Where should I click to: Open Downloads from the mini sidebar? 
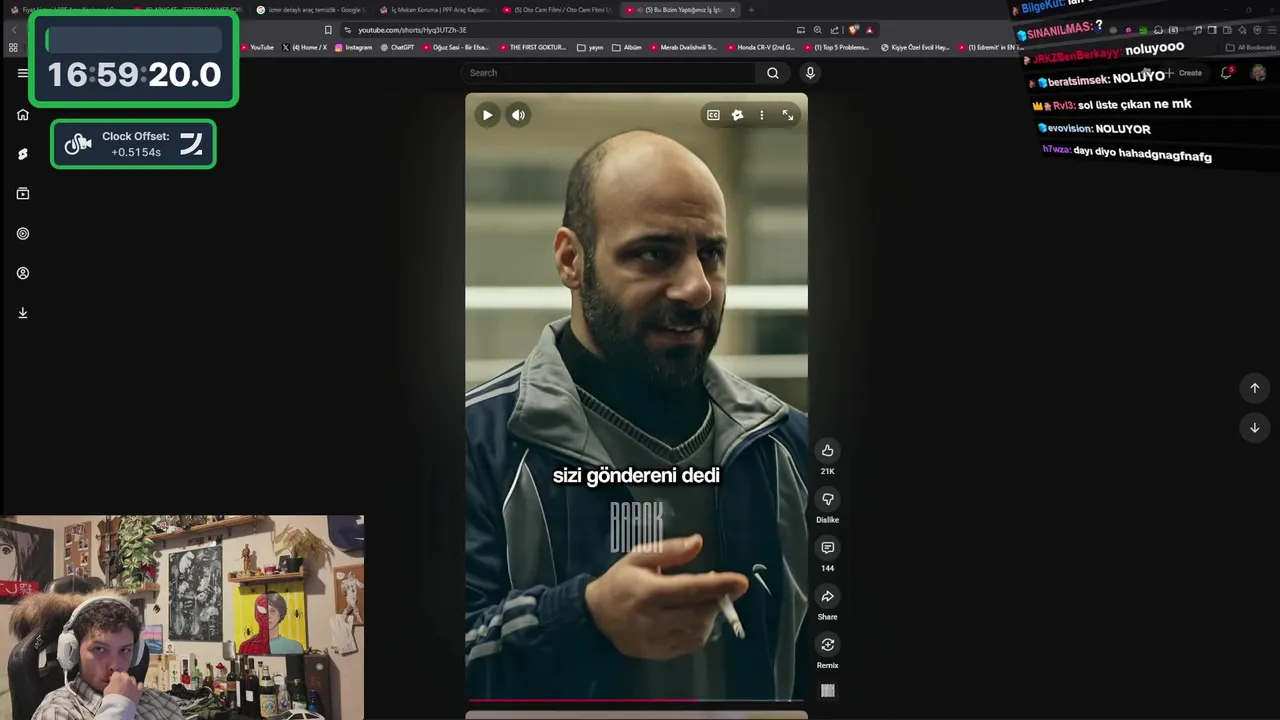23,313
